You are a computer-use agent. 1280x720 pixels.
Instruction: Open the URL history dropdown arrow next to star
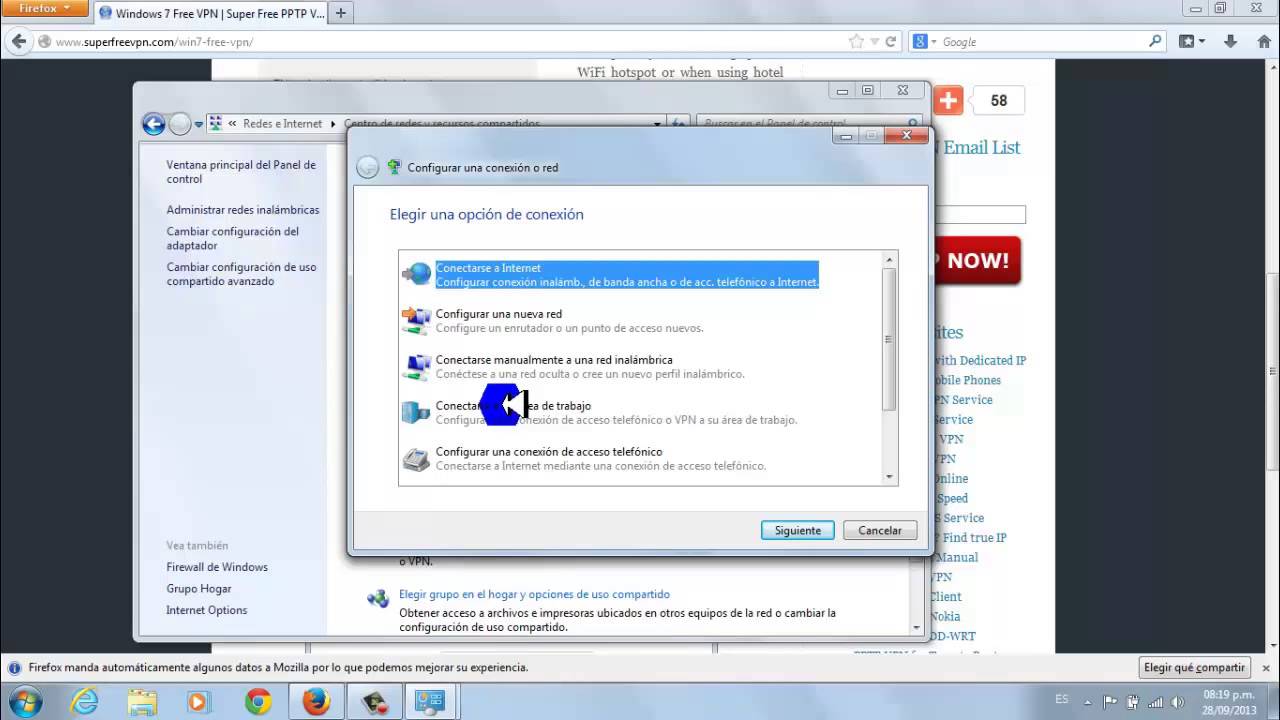[874, 42]
